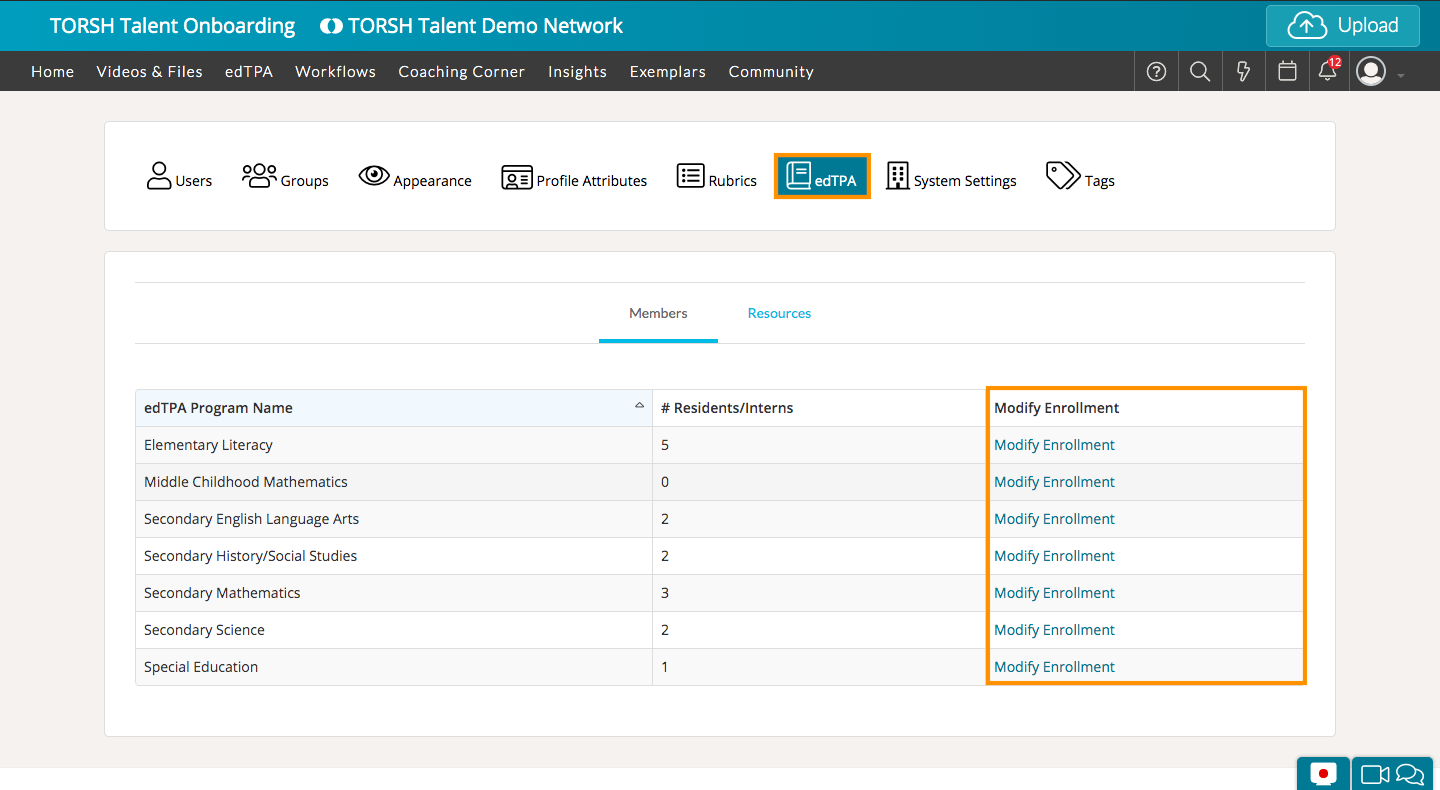1440x790 pixels.
Task: Modify Enrollment for Secondary Science
Action: click(1054, 630)
